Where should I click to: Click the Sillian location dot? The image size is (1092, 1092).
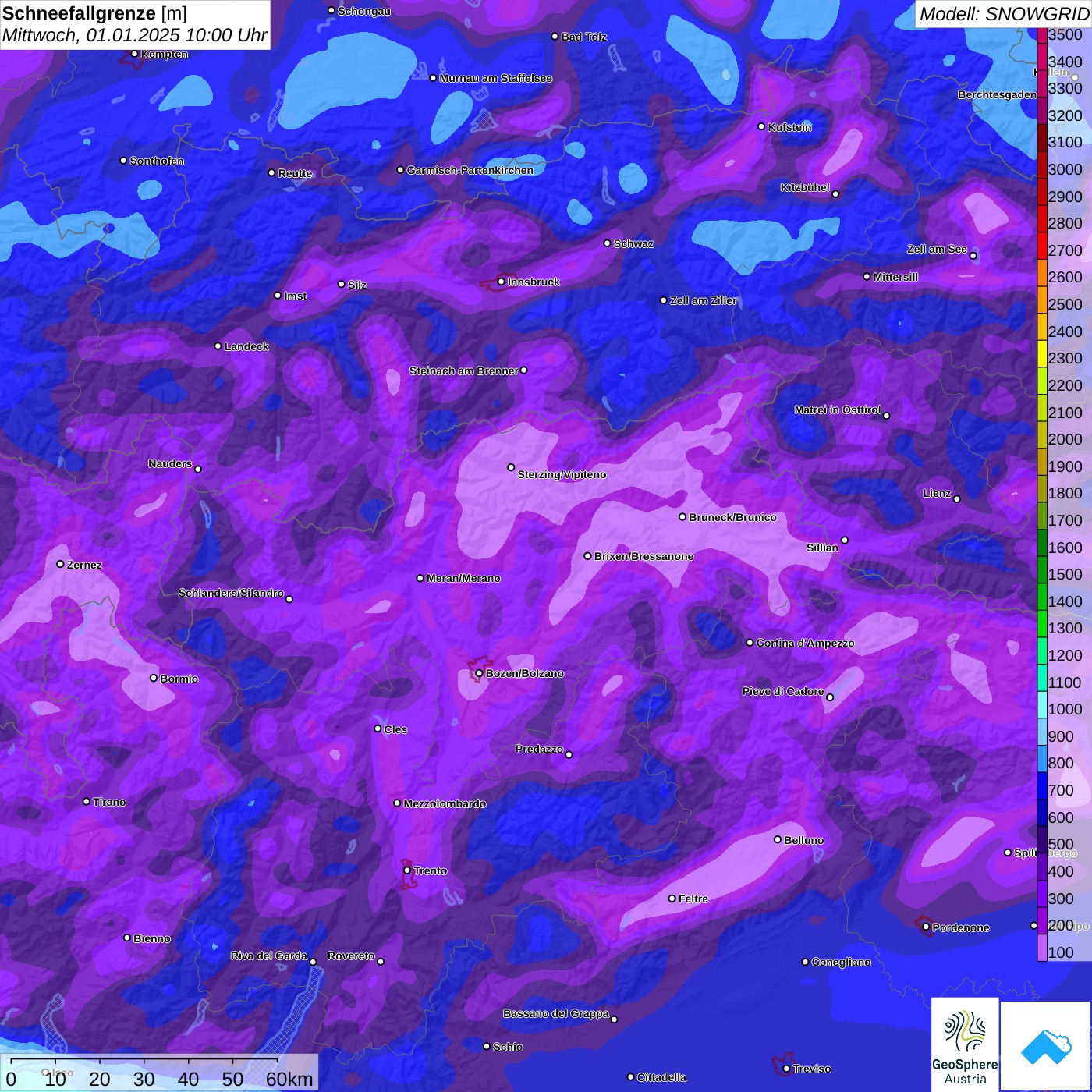coord(845,540)
